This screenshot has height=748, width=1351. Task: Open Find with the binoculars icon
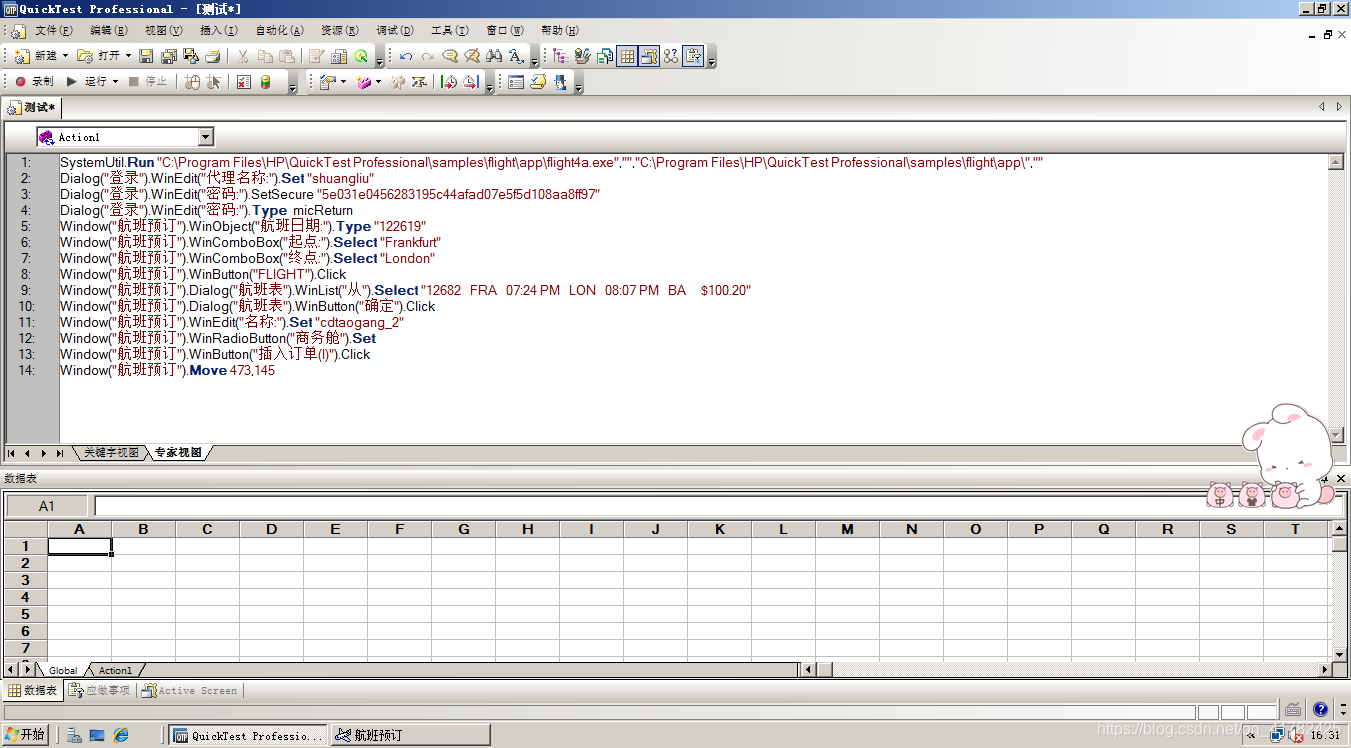(494, 56)
